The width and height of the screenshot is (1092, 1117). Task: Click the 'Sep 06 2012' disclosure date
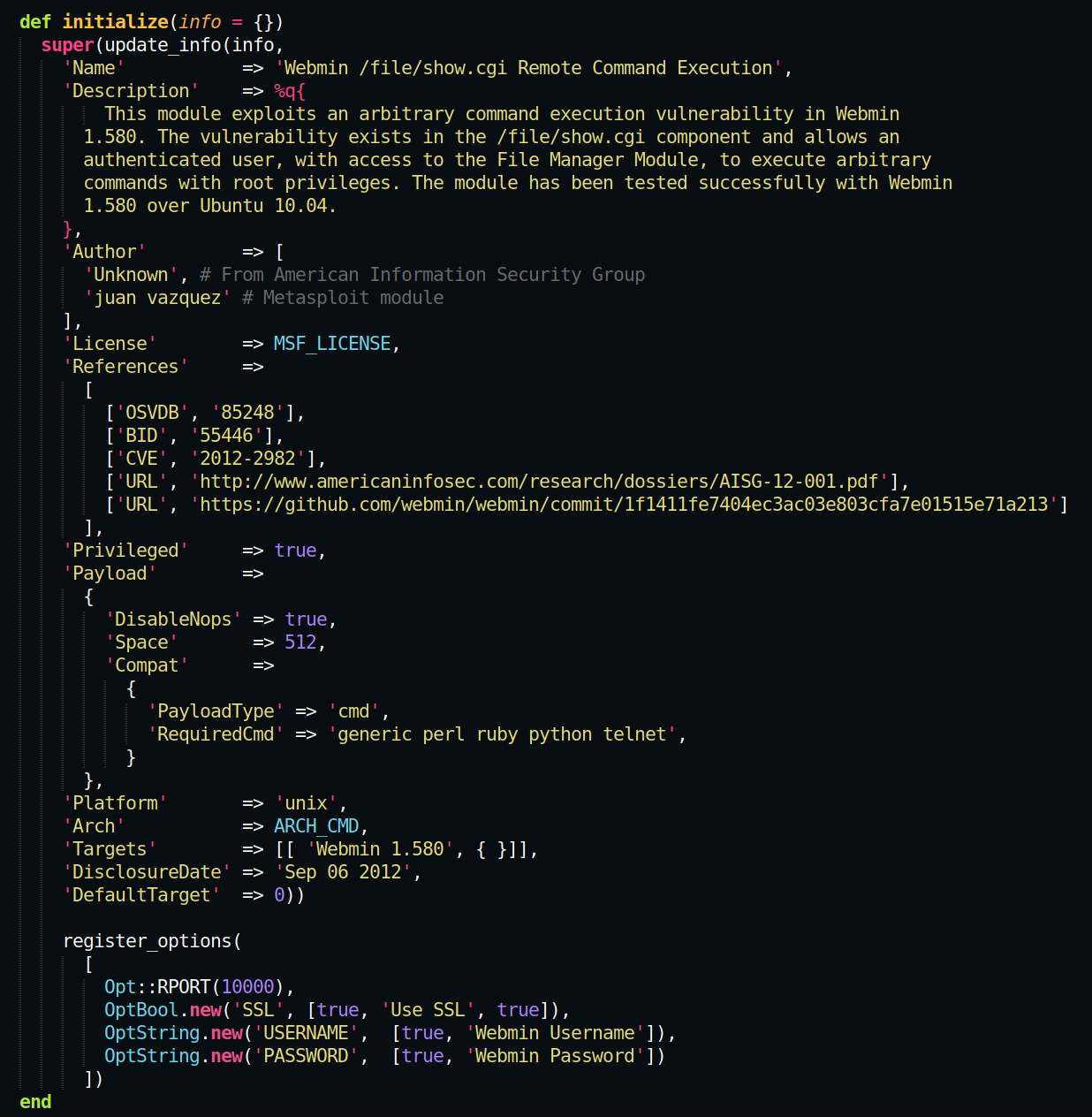[x=343, y=872]
